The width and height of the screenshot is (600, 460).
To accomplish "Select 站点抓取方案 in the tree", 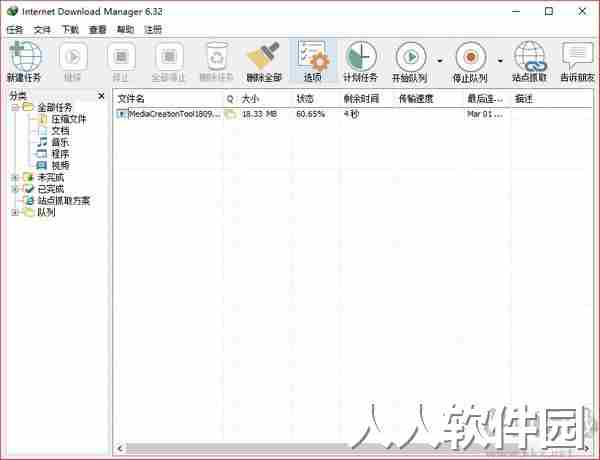I will click(64, 200).
